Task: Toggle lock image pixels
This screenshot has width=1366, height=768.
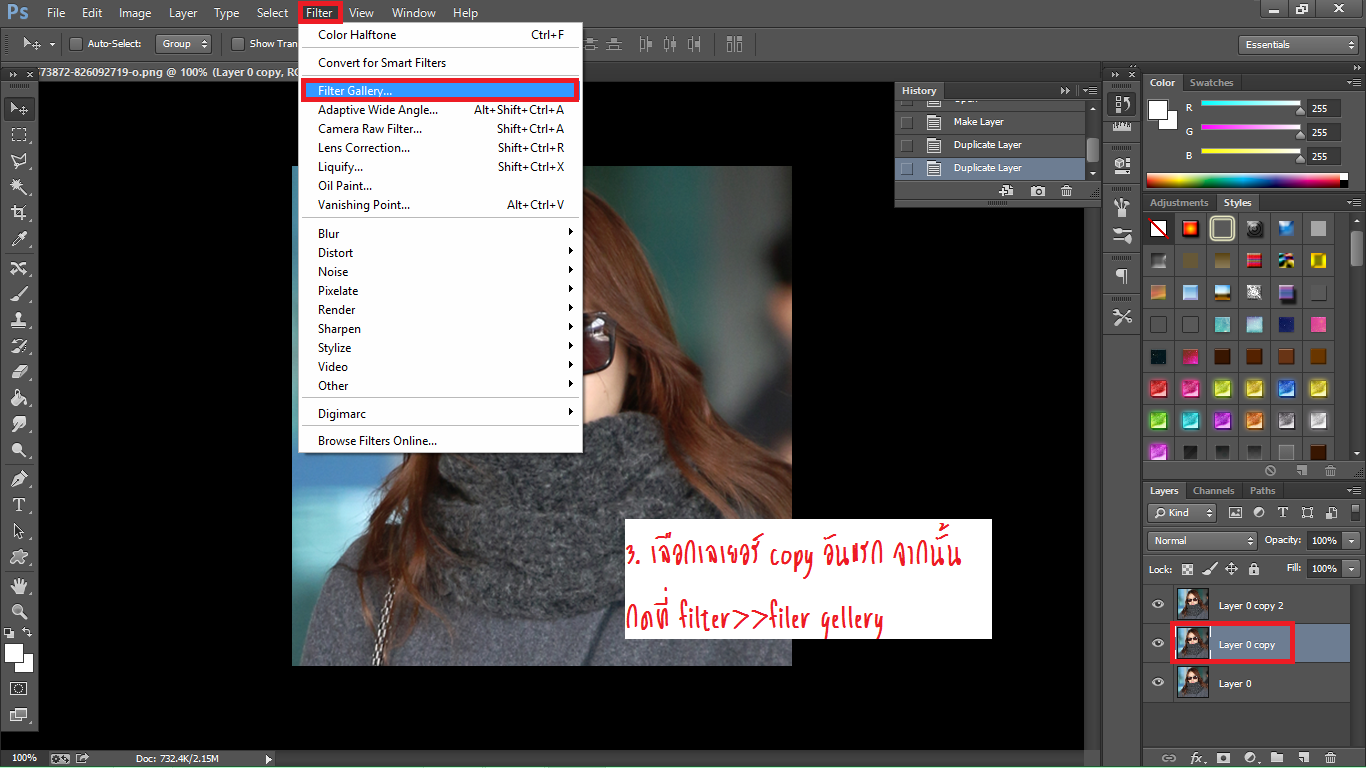Action: tap(1209, 569)
